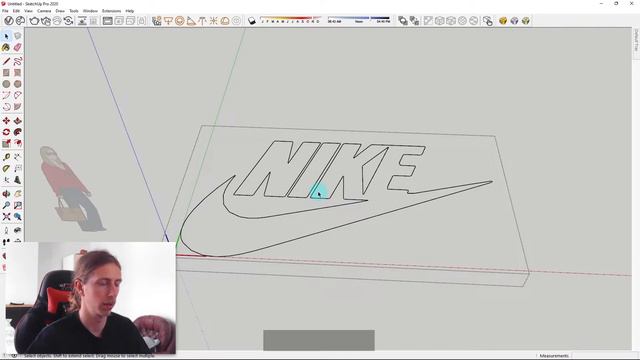This screenshot has width=640, height=360.
Task: Pick the Rotated Rectangle tool
Action: click(18, 73)
